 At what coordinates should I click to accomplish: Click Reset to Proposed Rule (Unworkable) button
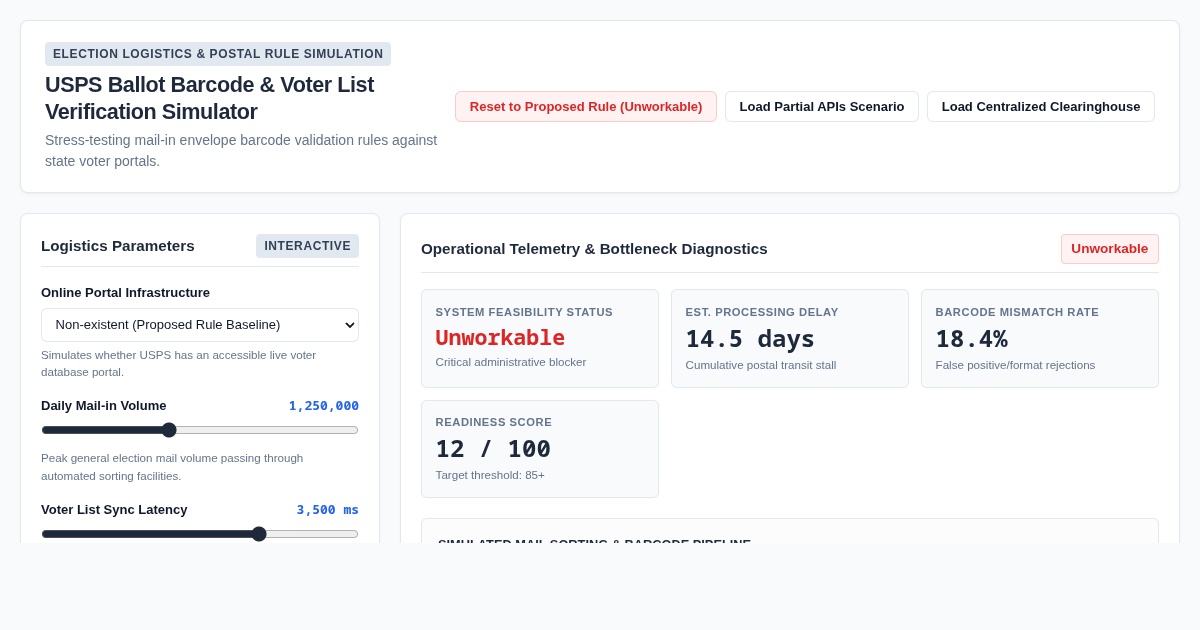pyautogui.click(x=586, y=107)
